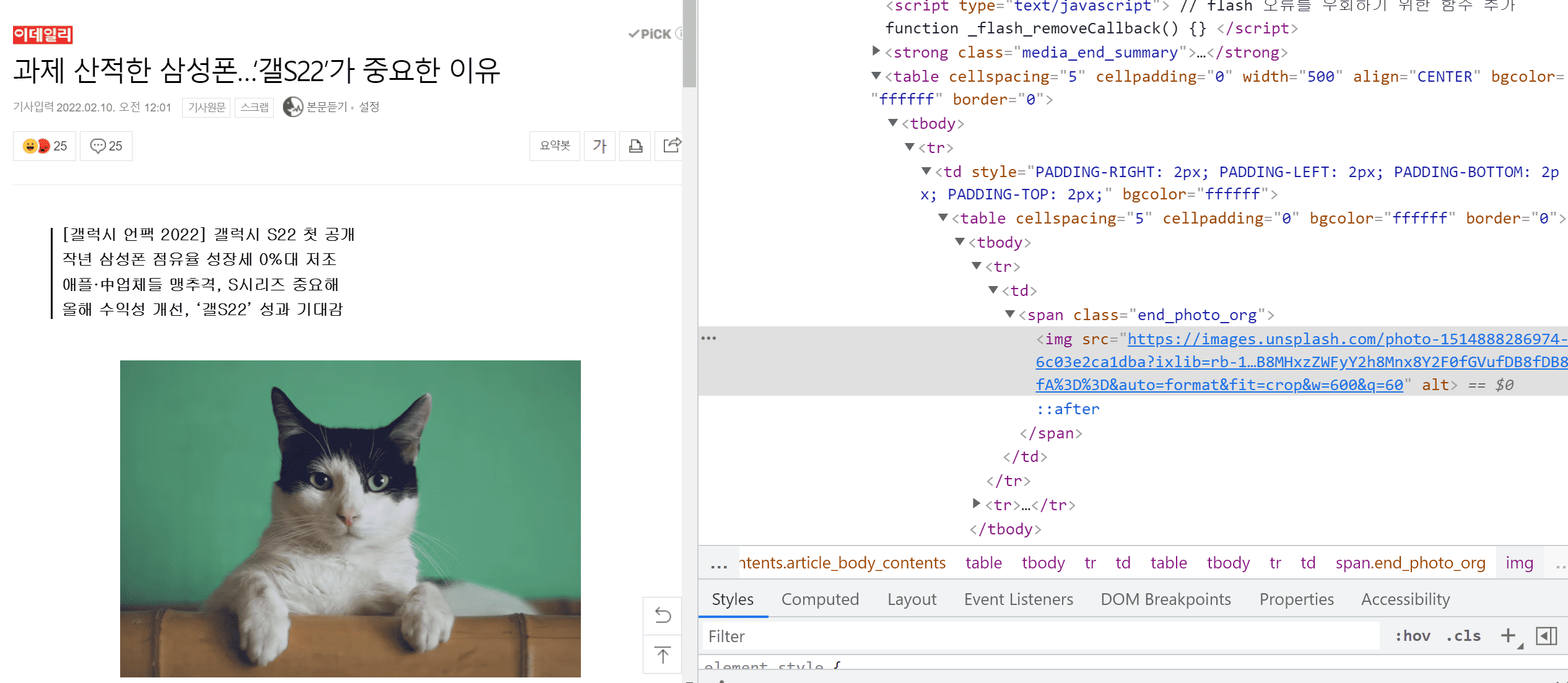
Task: Click span.end_photo_org in breadcrumb
Action: point(1410,562)
